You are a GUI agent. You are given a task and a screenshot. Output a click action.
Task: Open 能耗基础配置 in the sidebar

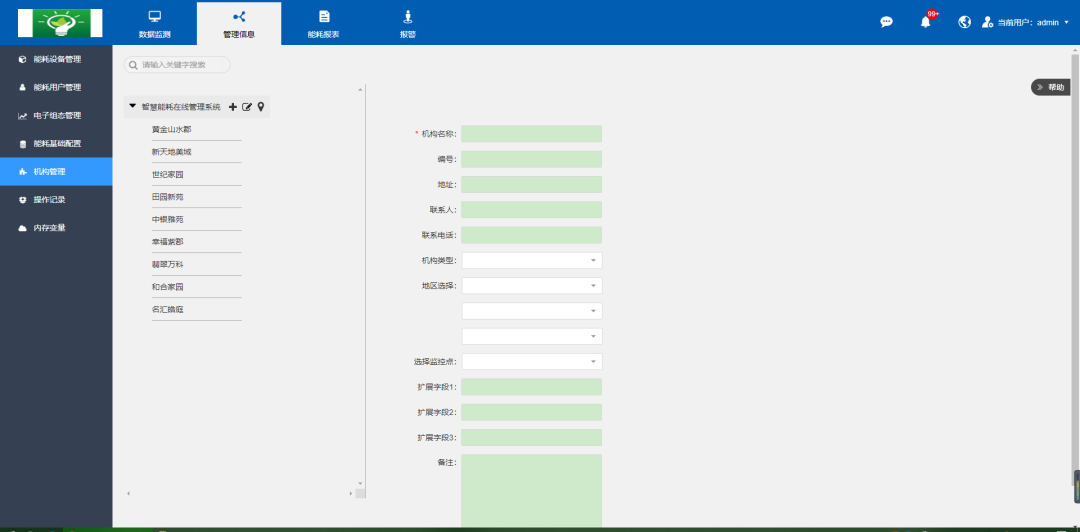56,143
